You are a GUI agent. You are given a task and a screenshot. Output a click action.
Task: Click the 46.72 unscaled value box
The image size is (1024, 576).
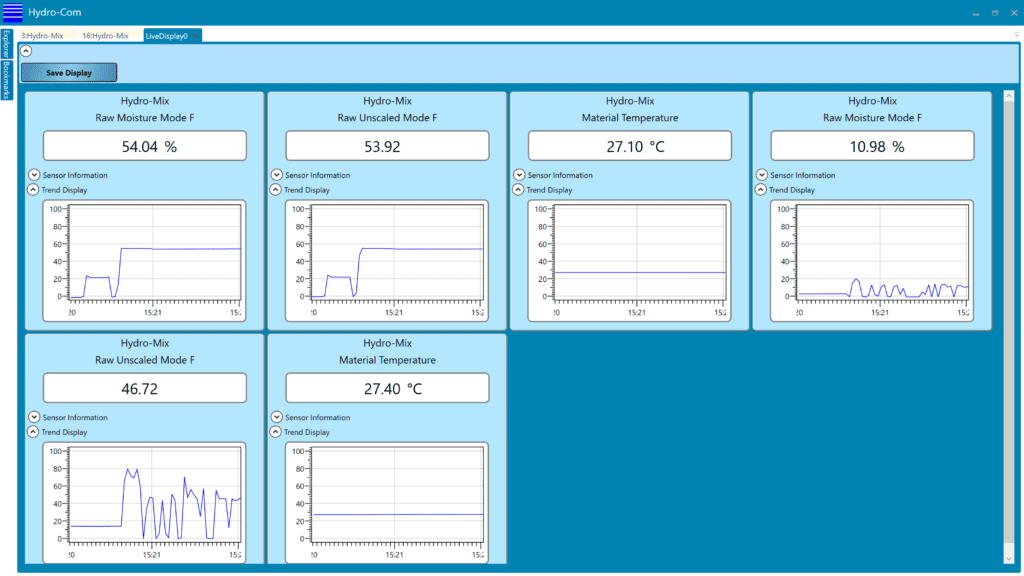(x=145, y=388)
